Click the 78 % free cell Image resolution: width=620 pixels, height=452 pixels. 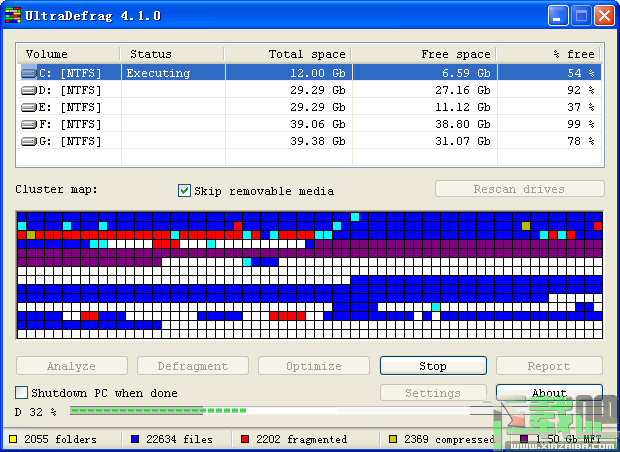[x=549, y=142]
